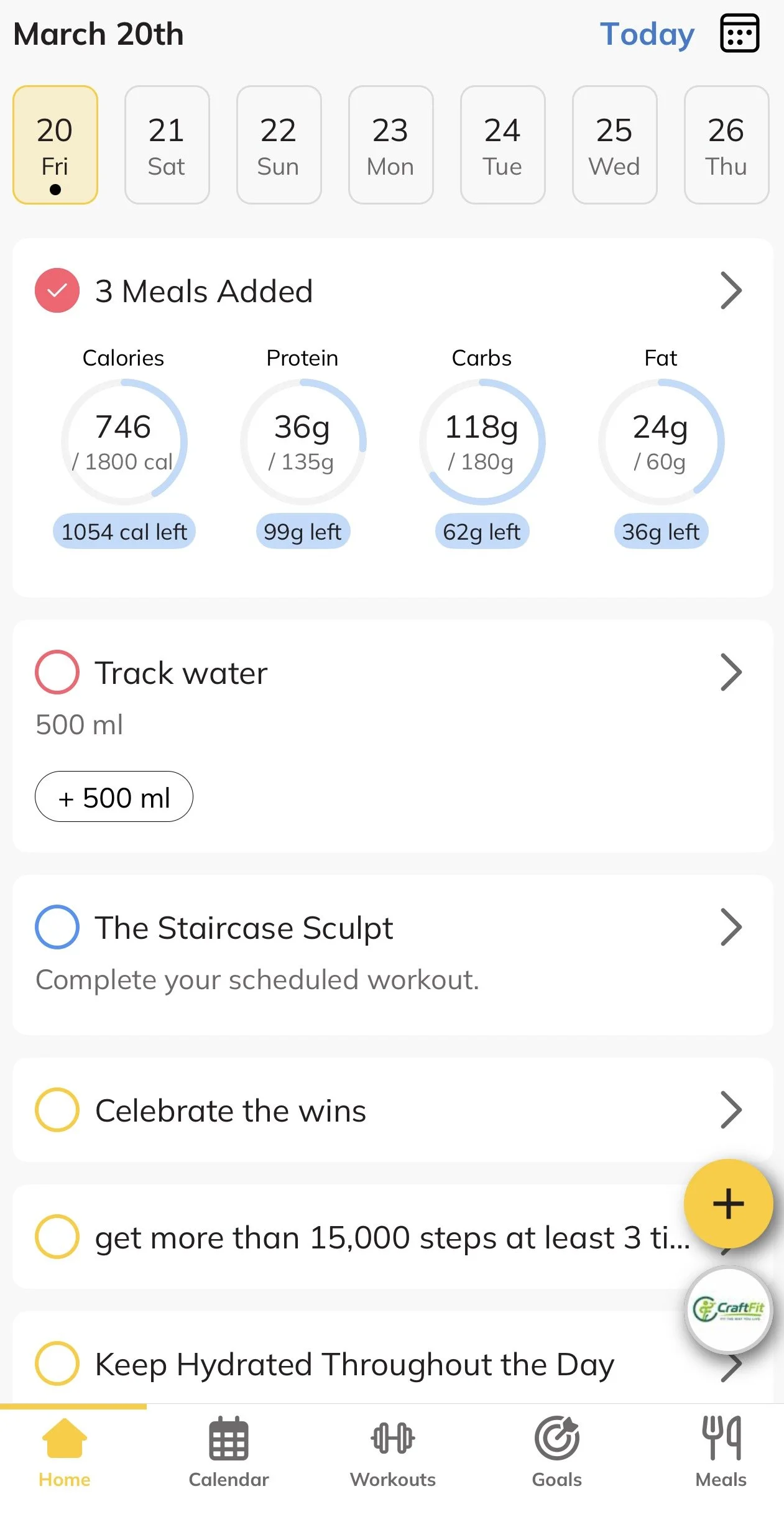Image resolution: width=784 pixels, height=1522 pixels.
Task: Open the CraftFit logo chat bubble
Action: (x=728, y=1309)
